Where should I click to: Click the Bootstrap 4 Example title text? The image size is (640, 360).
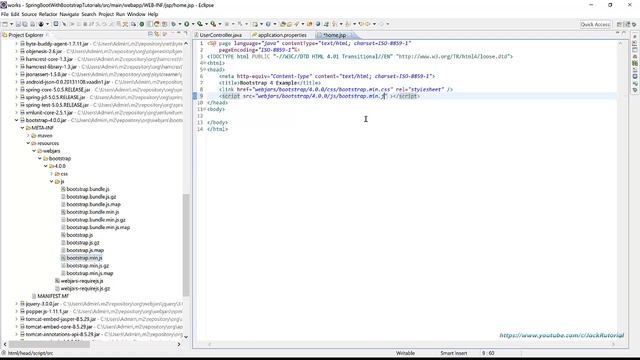coord(268,83)
